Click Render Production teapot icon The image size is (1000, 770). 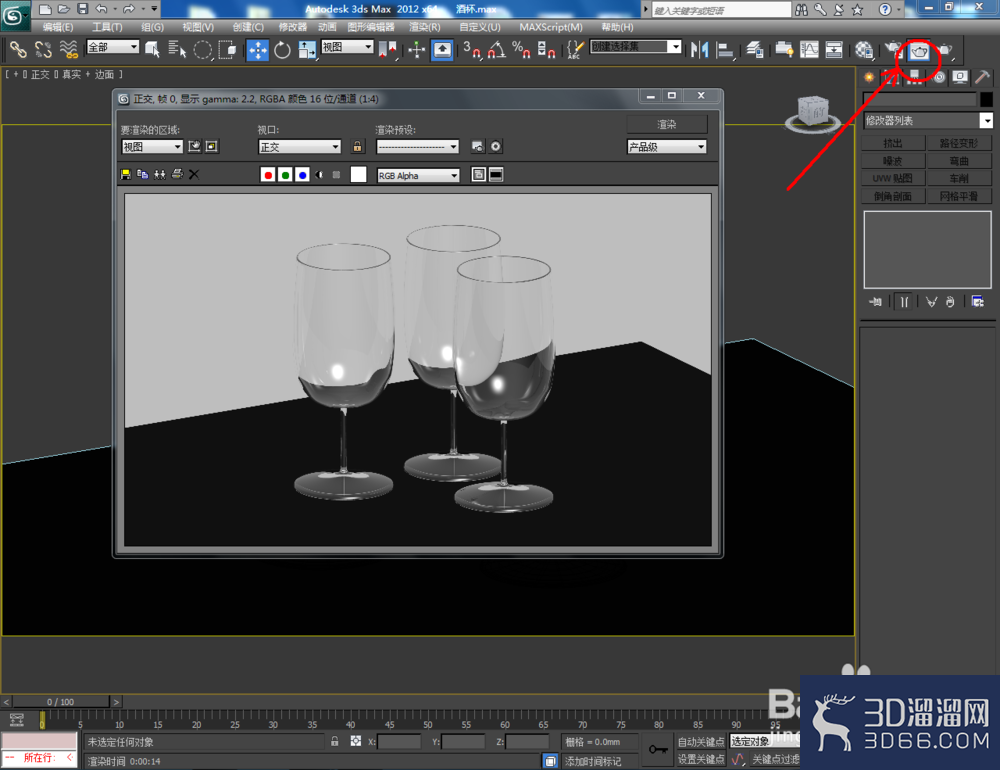pyautogui.click(x=945, y=49)
